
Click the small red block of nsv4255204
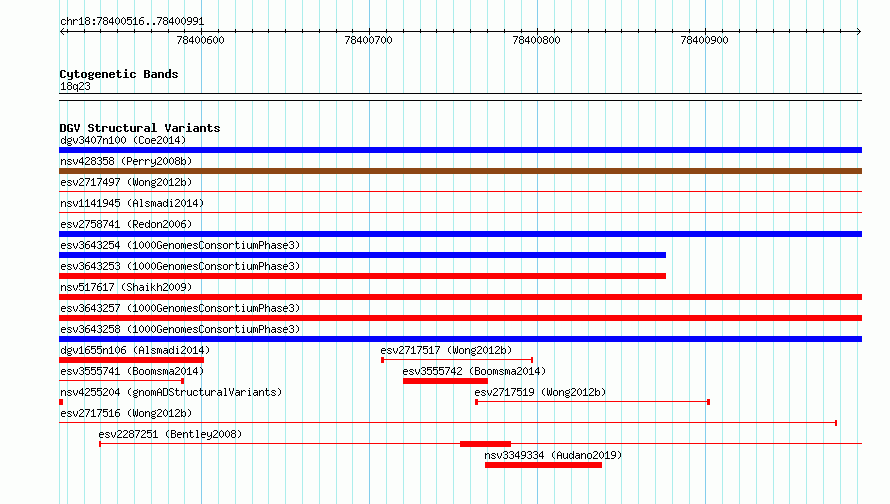[x=61, y=402]
